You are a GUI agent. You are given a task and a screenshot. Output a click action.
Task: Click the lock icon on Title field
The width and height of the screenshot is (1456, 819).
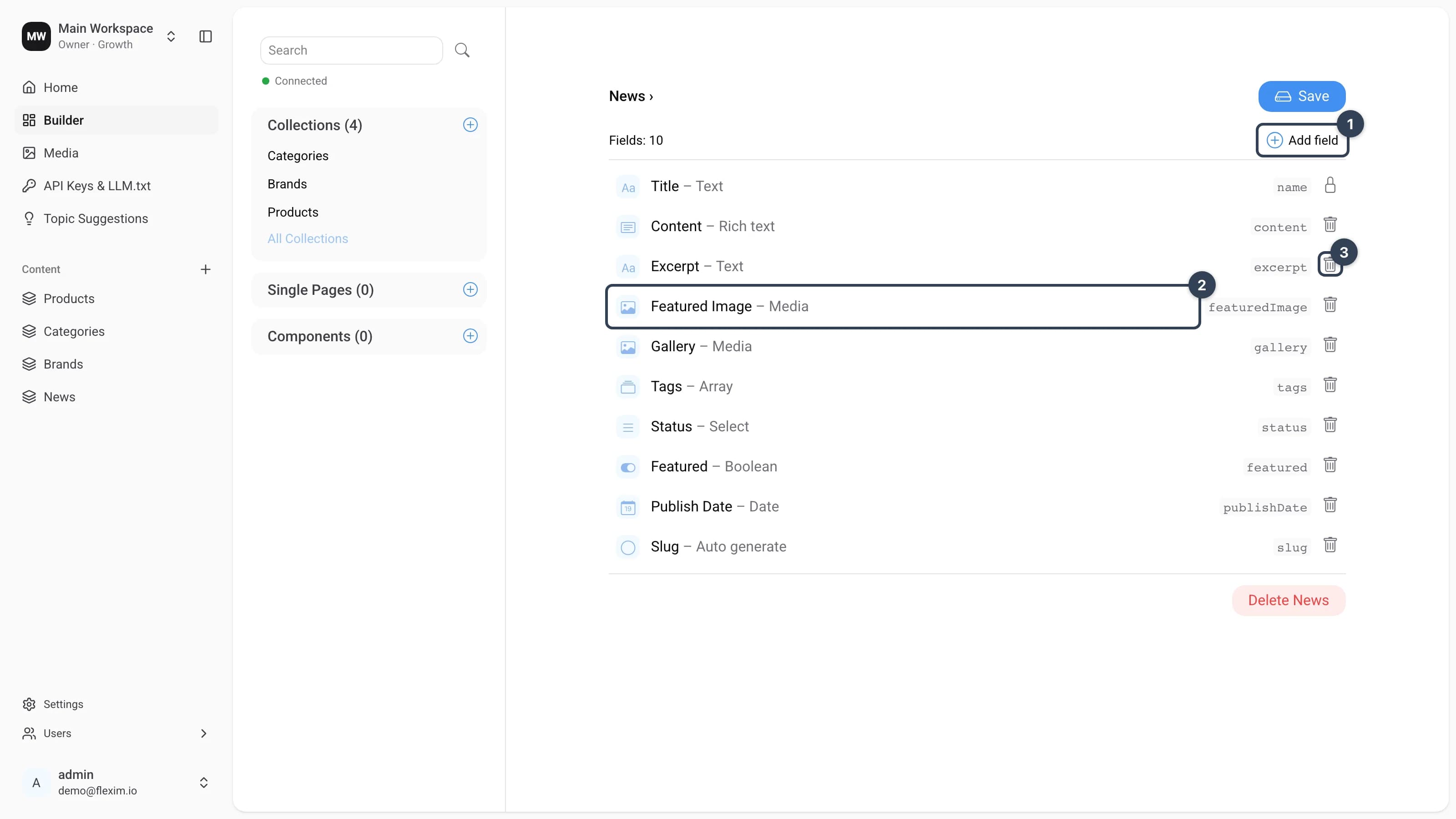(1330, 185)
